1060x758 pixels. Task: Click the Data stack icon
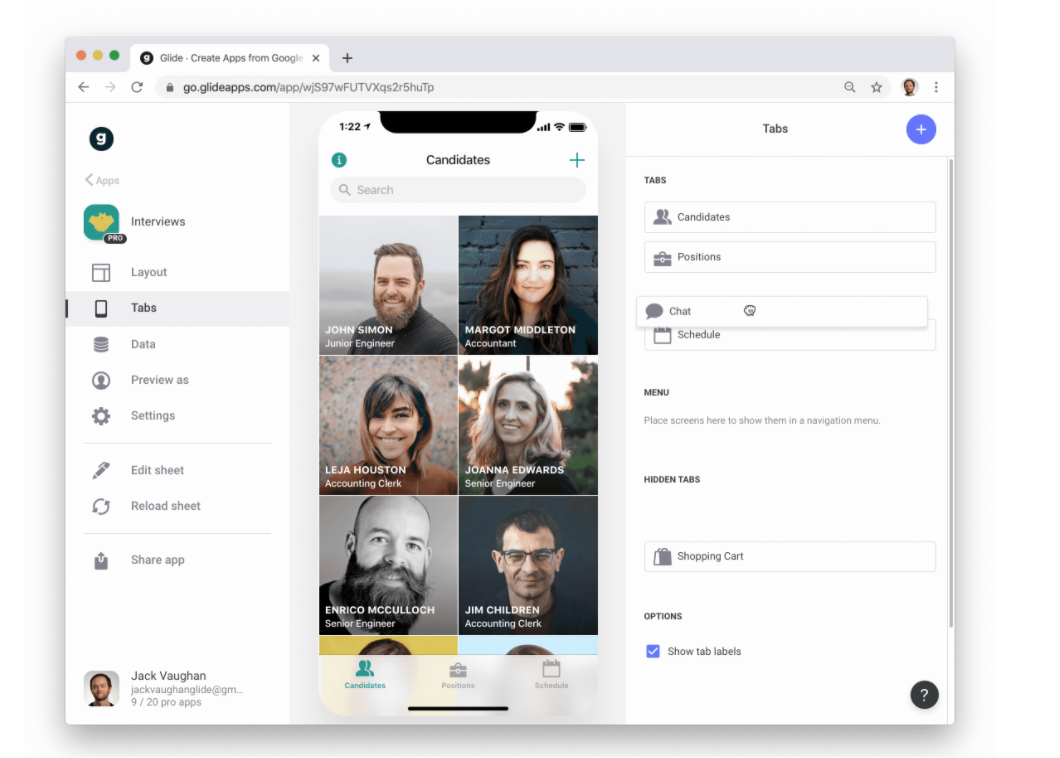click(101, 344)
